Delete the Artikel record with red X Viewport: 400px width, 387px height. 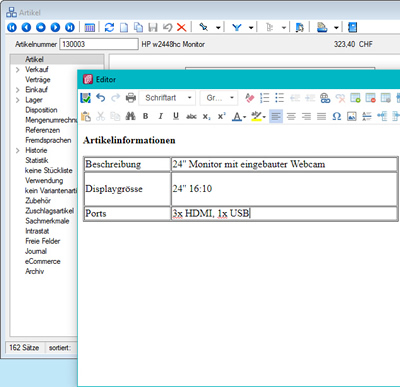(x=181, y=27)
